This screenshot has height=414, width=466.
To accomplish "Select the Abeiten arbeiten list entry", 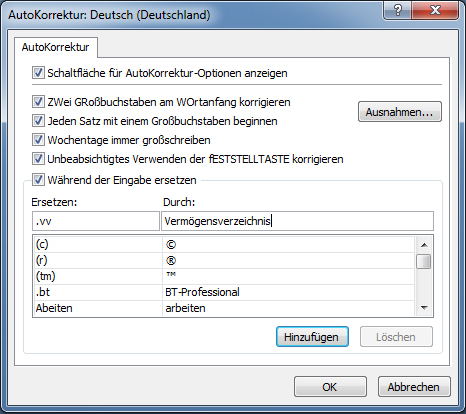I will tap(224, 308).
